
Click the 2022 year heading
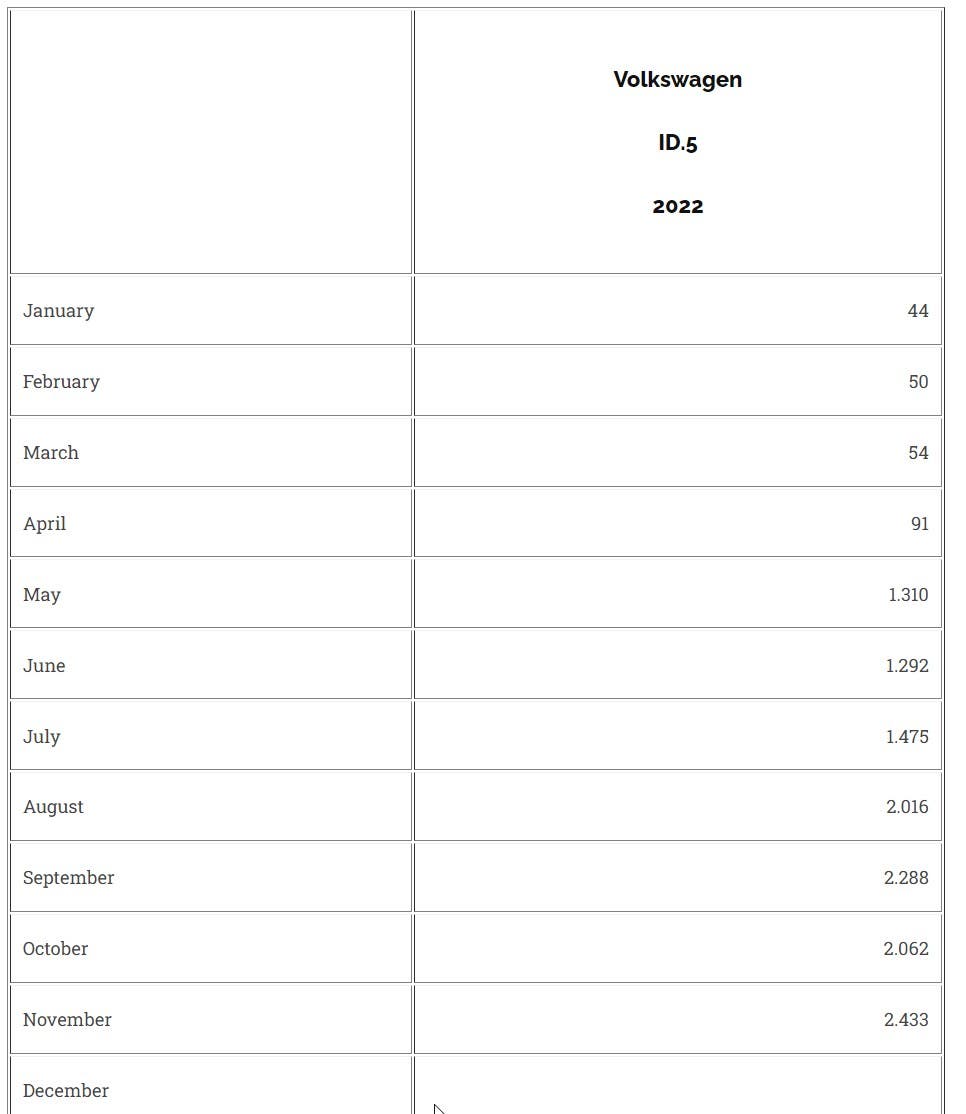677,206
